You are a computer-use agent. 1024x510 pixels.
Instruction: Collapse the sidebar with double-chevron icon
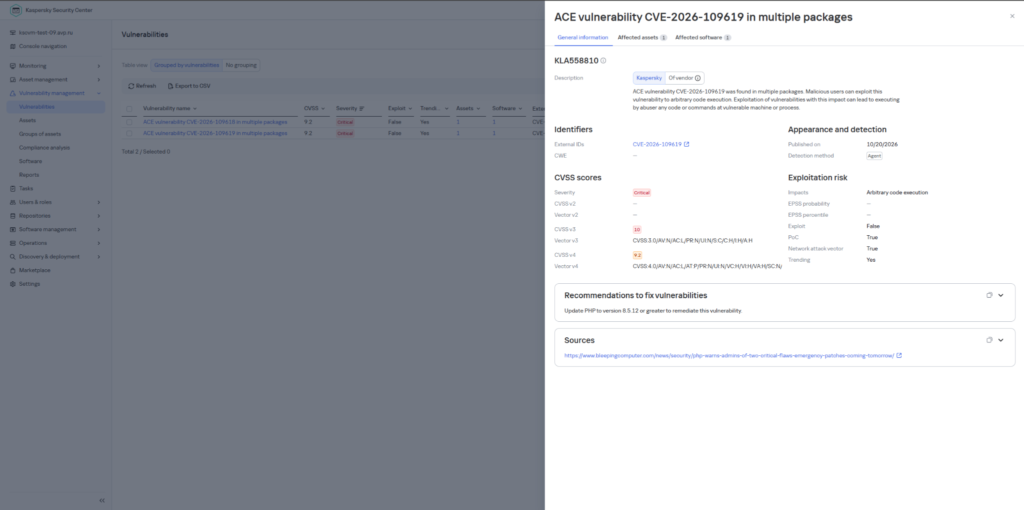coord(102,500)
